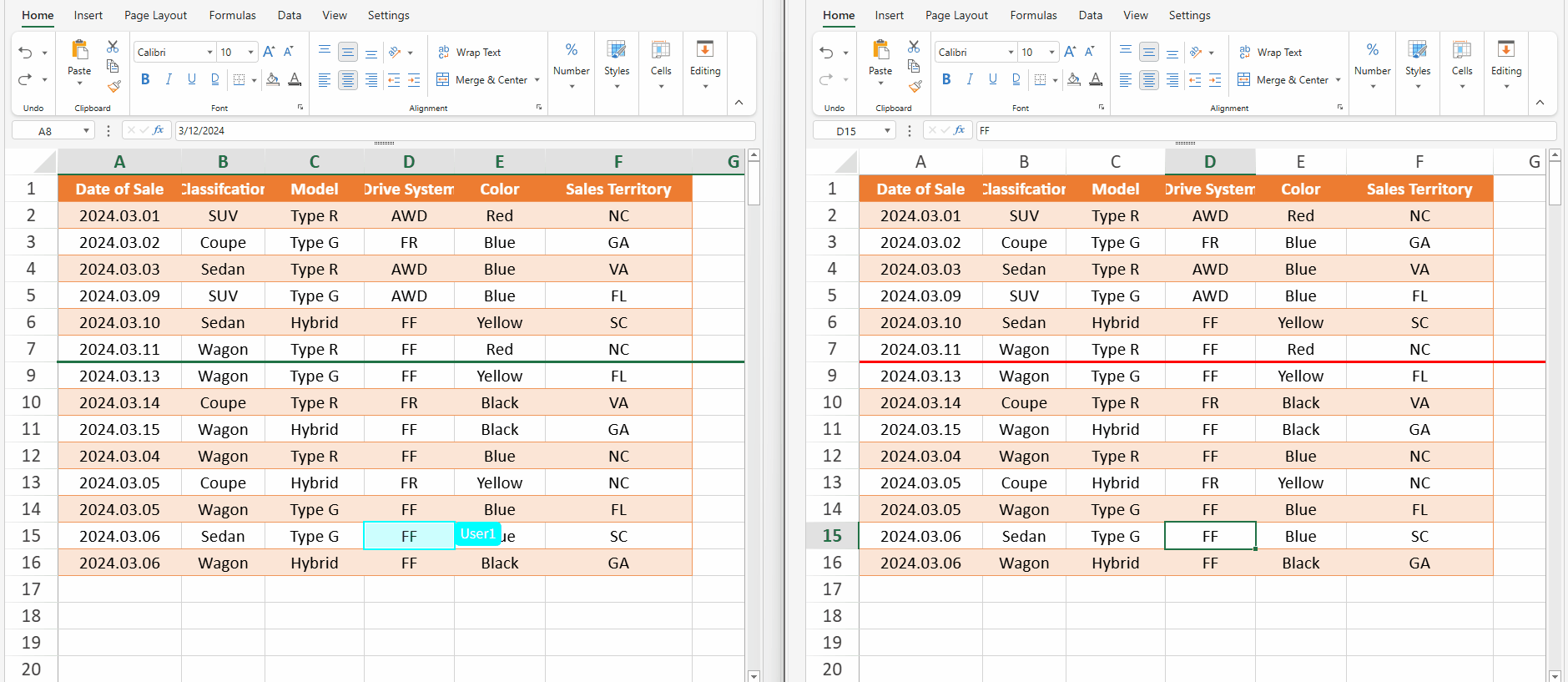
Task: Select column D header in right window
Action: point(1210,162)
